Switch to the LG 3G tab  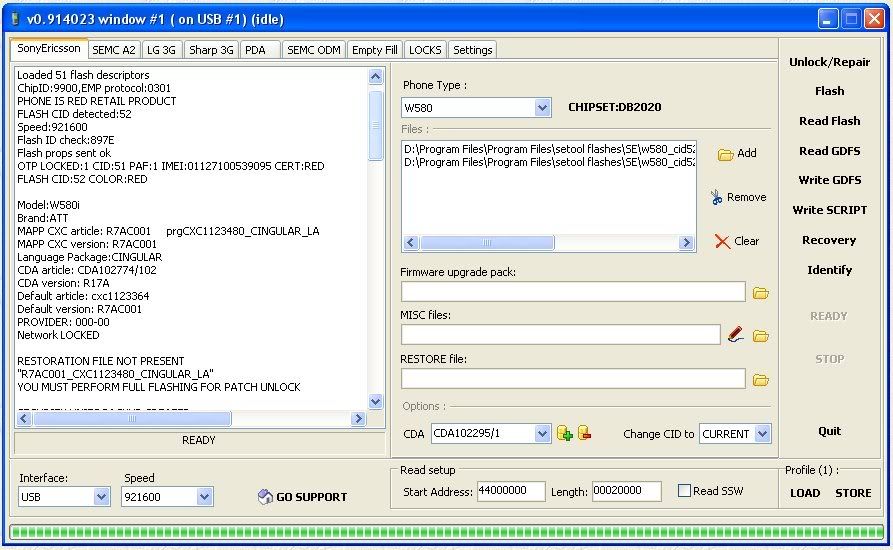pyautogui.click(x=161, y=50)
